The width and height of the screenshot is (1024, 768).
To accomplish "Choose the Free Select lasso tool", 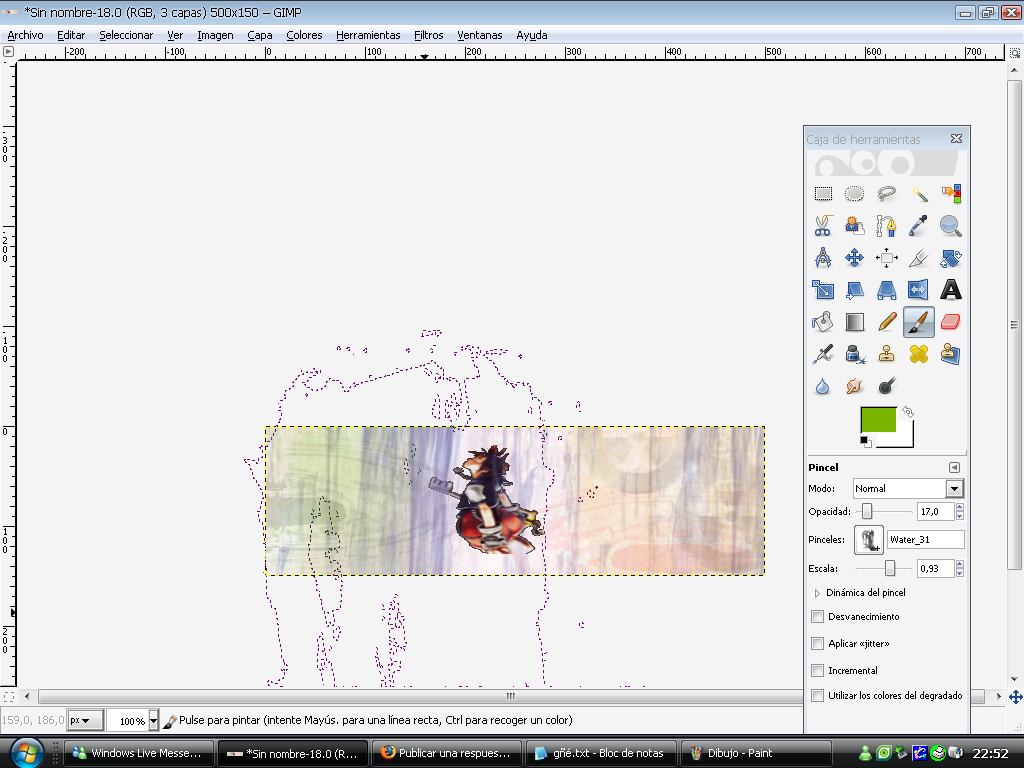I will [x=886, y=194].
